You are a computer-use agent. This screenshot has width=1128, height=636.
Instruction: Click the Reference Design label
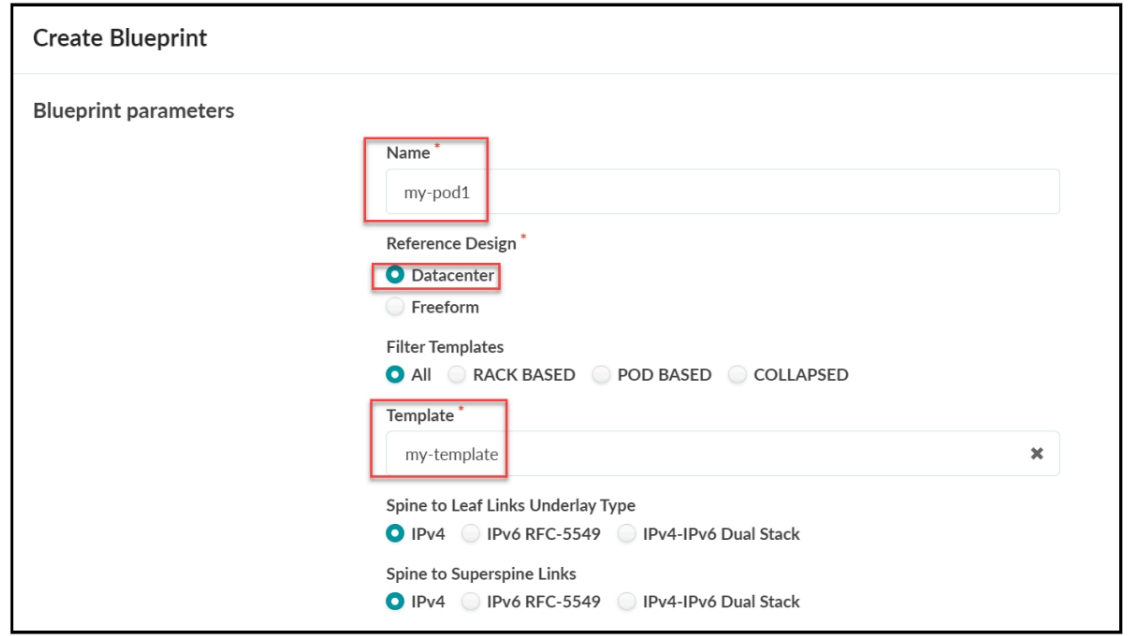451,243
